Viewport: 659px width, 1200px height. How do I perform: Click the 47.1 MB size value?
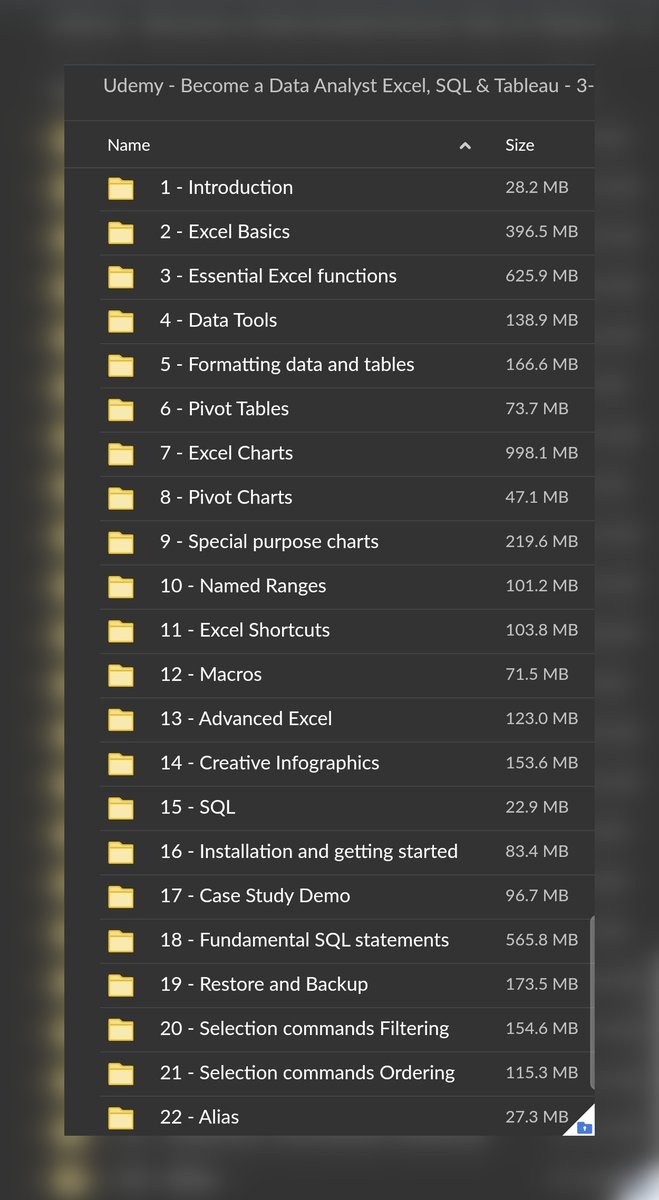537,497
